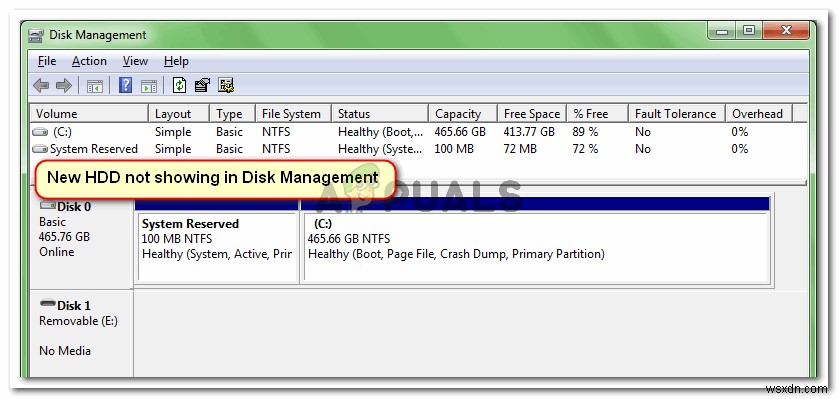
Task: Click the Forward arrow toolbar icon
Action: (x=63, y=86)
